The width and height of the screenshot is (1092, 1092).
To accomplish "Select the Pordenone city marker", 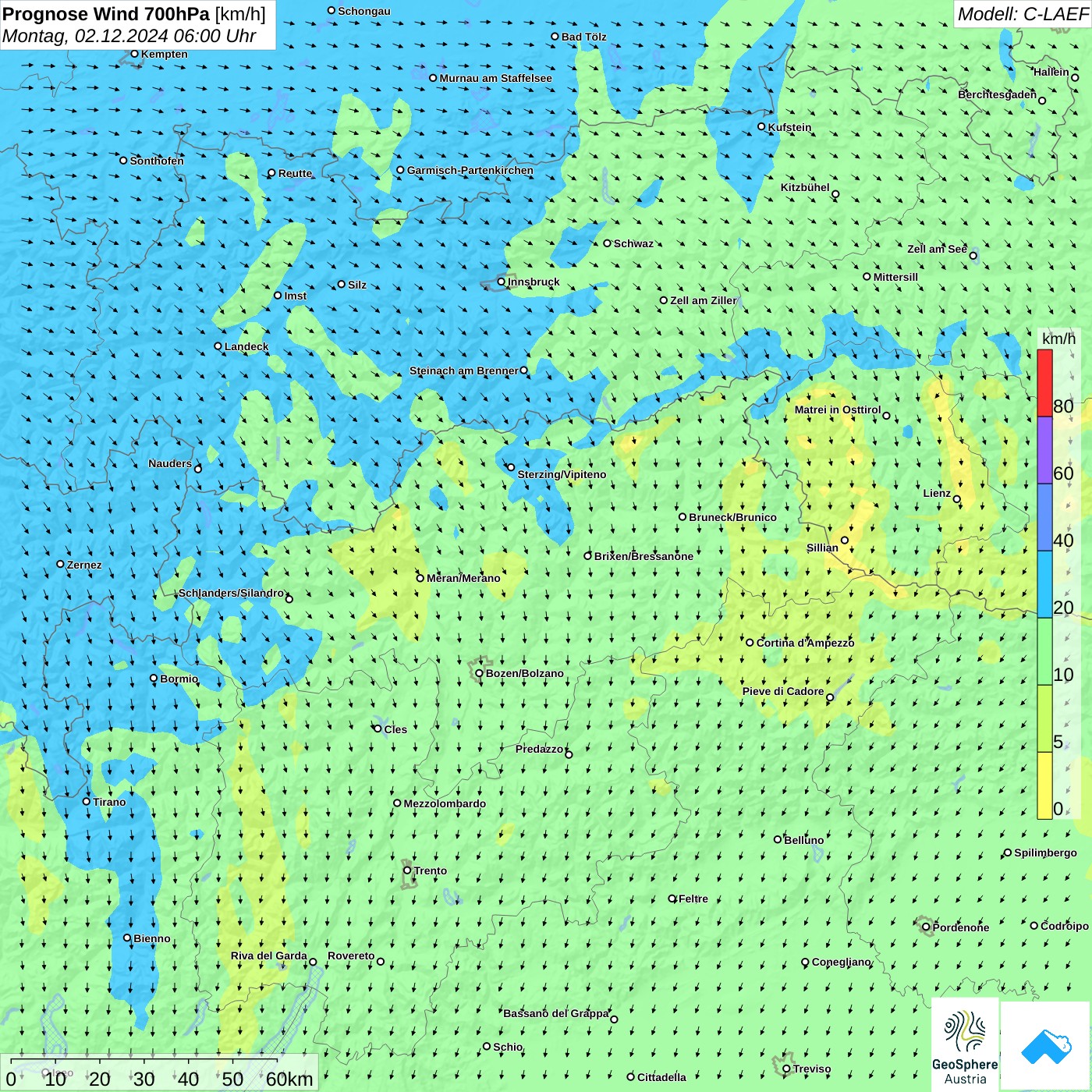I will coord(927,927).
